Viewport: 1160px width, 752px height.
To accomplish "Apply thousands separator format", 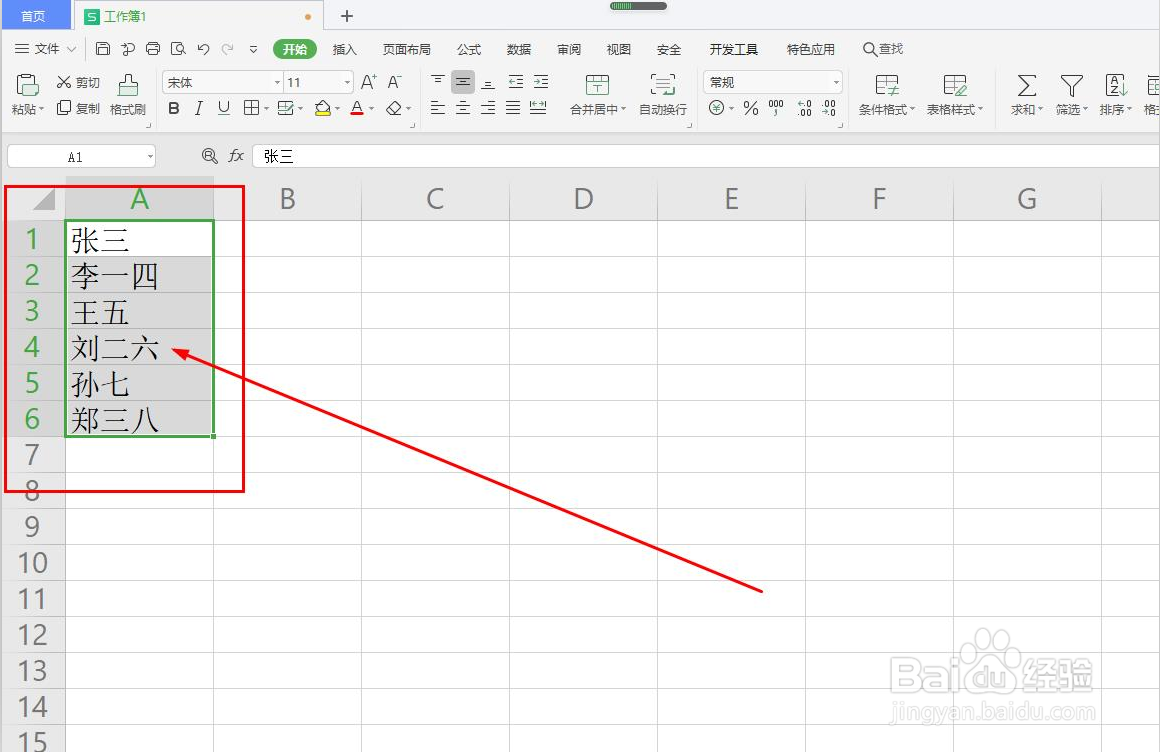I will point(776,109).
